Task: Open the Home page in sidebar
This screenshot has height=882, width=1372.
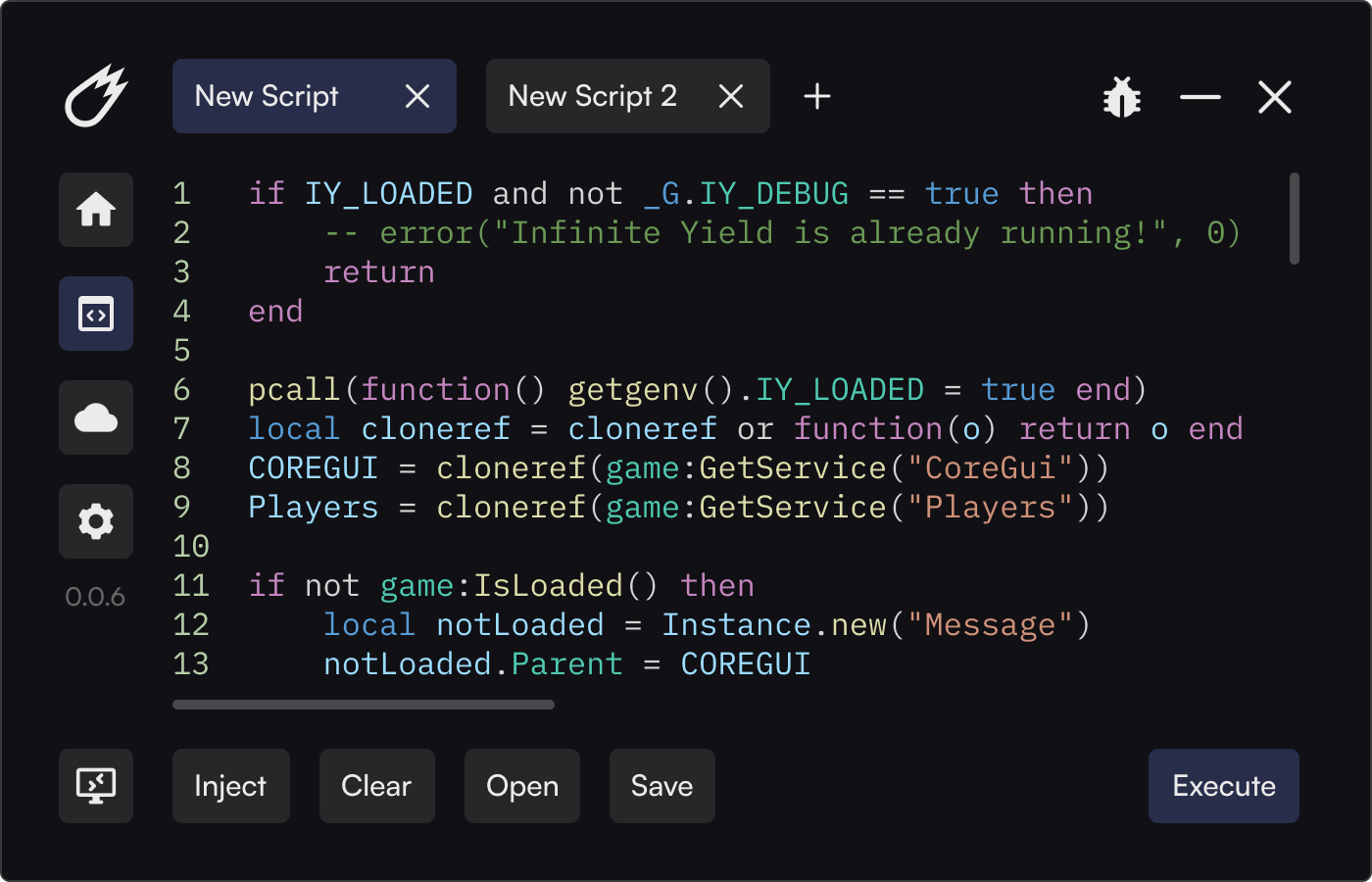Action: pyautogui.click(x=96, y=210)
